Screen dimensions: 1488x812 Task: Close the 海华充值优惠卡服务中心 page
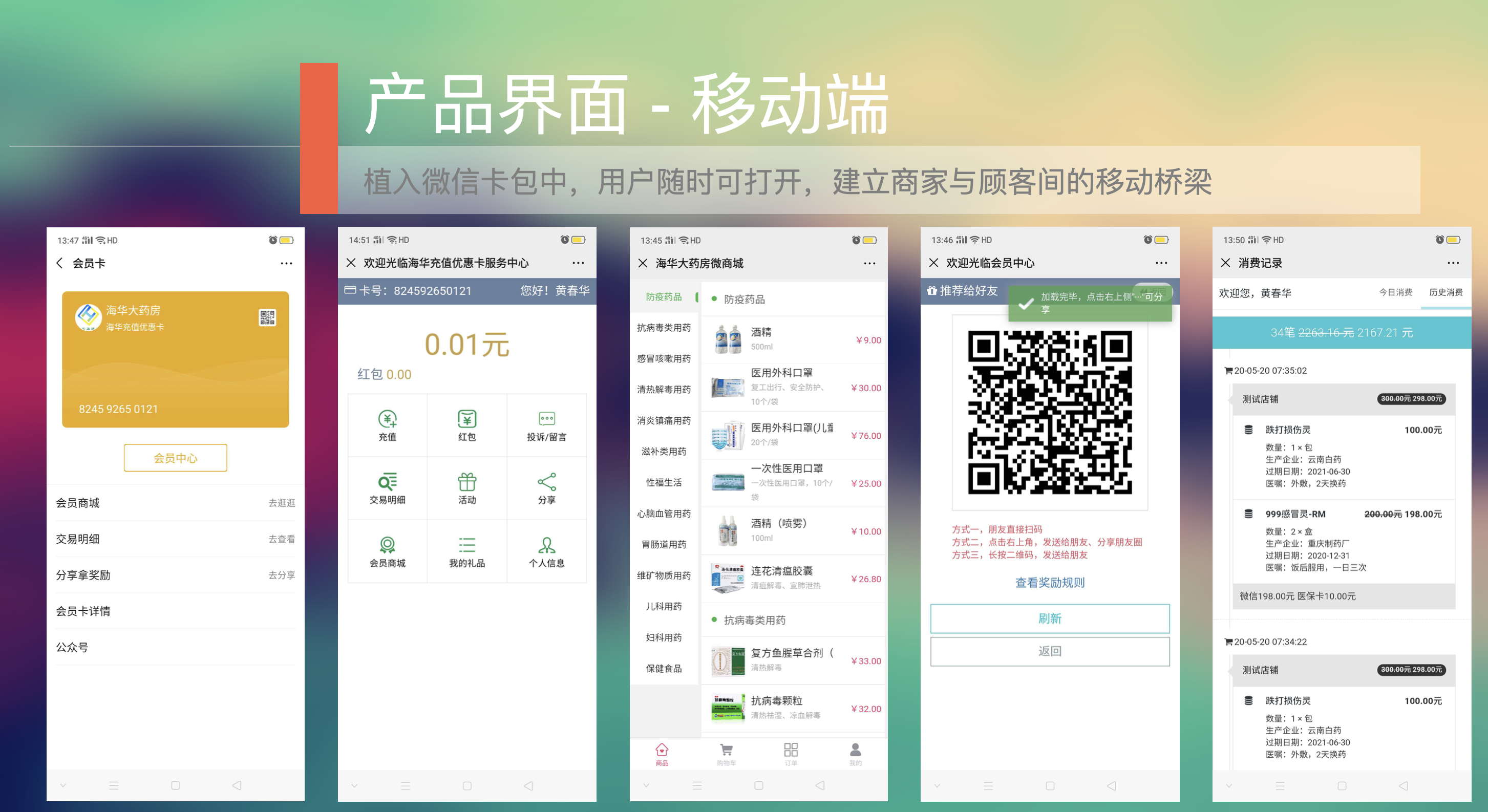click(x=351, y=263)
